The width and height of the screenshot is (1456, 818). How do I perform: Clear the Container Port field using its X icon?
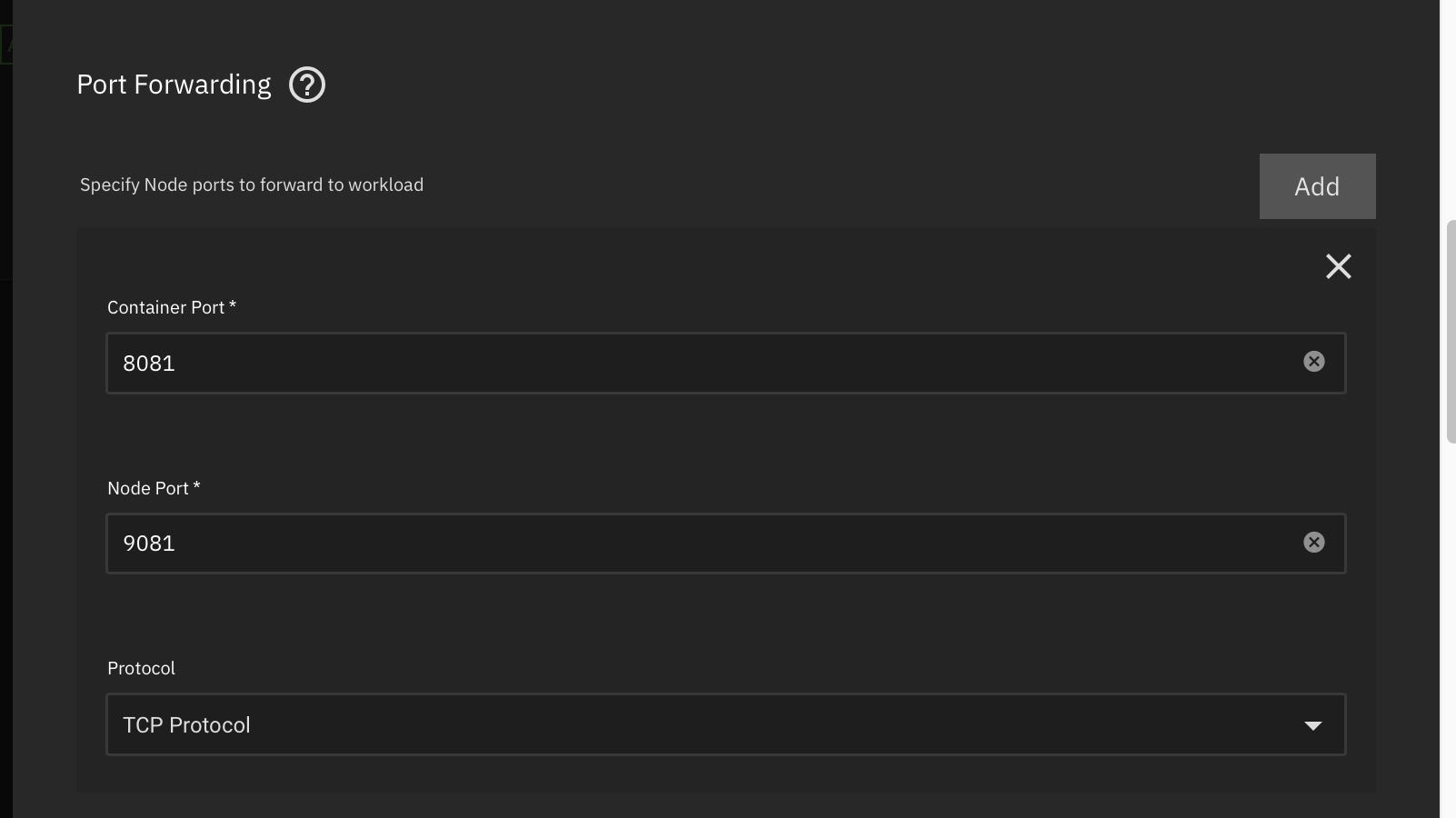tap(1314, 362)
